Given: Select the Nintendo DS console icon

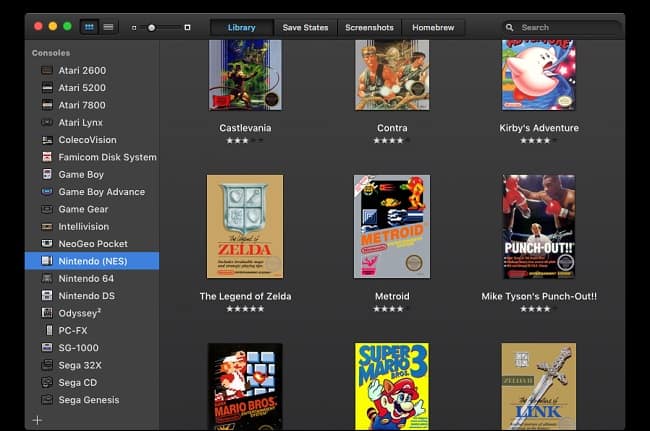Looking at the screenshot, I should tap(47, 296).
